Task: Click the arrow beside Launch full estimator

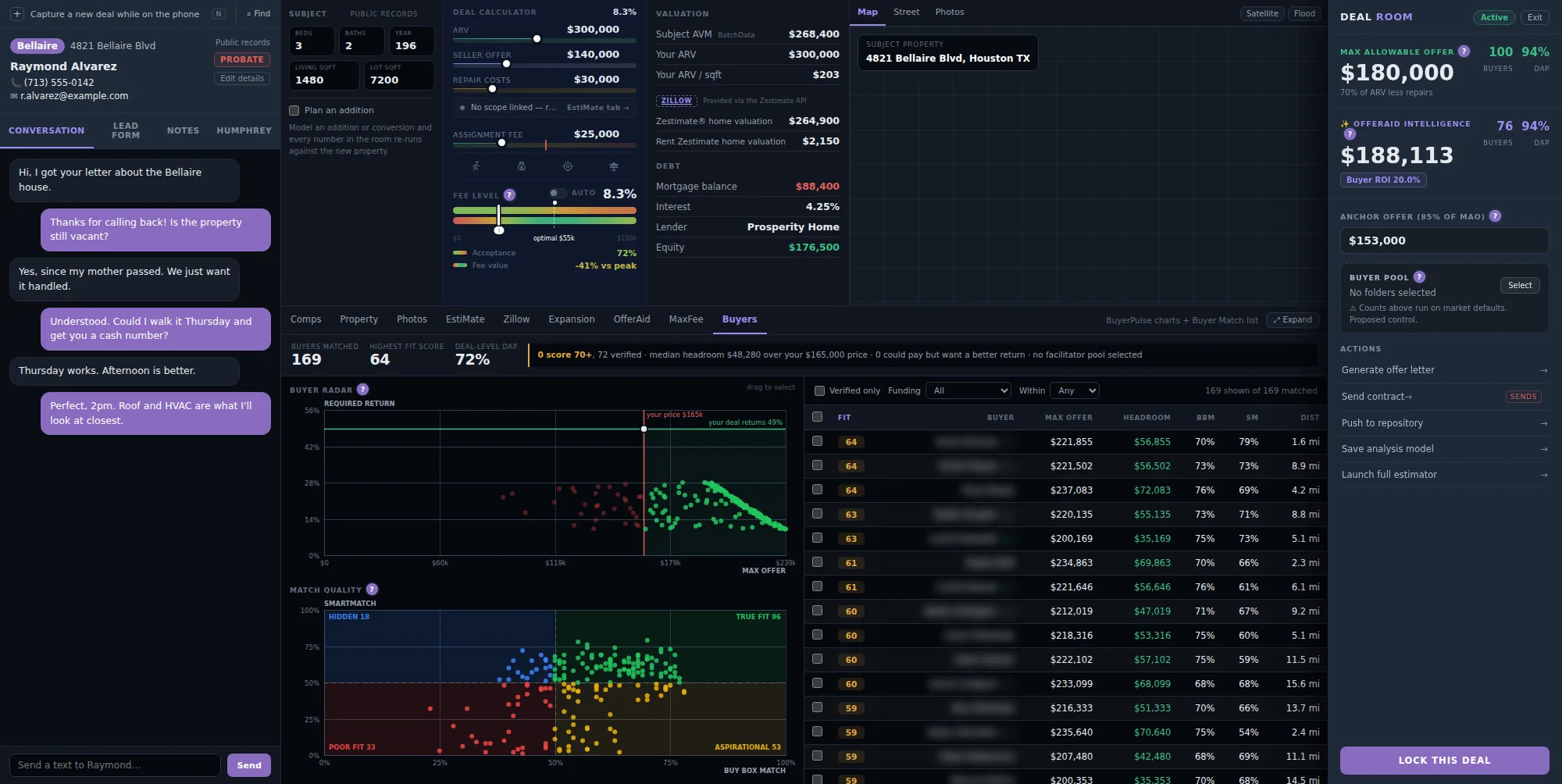Action: [1543, 475]
